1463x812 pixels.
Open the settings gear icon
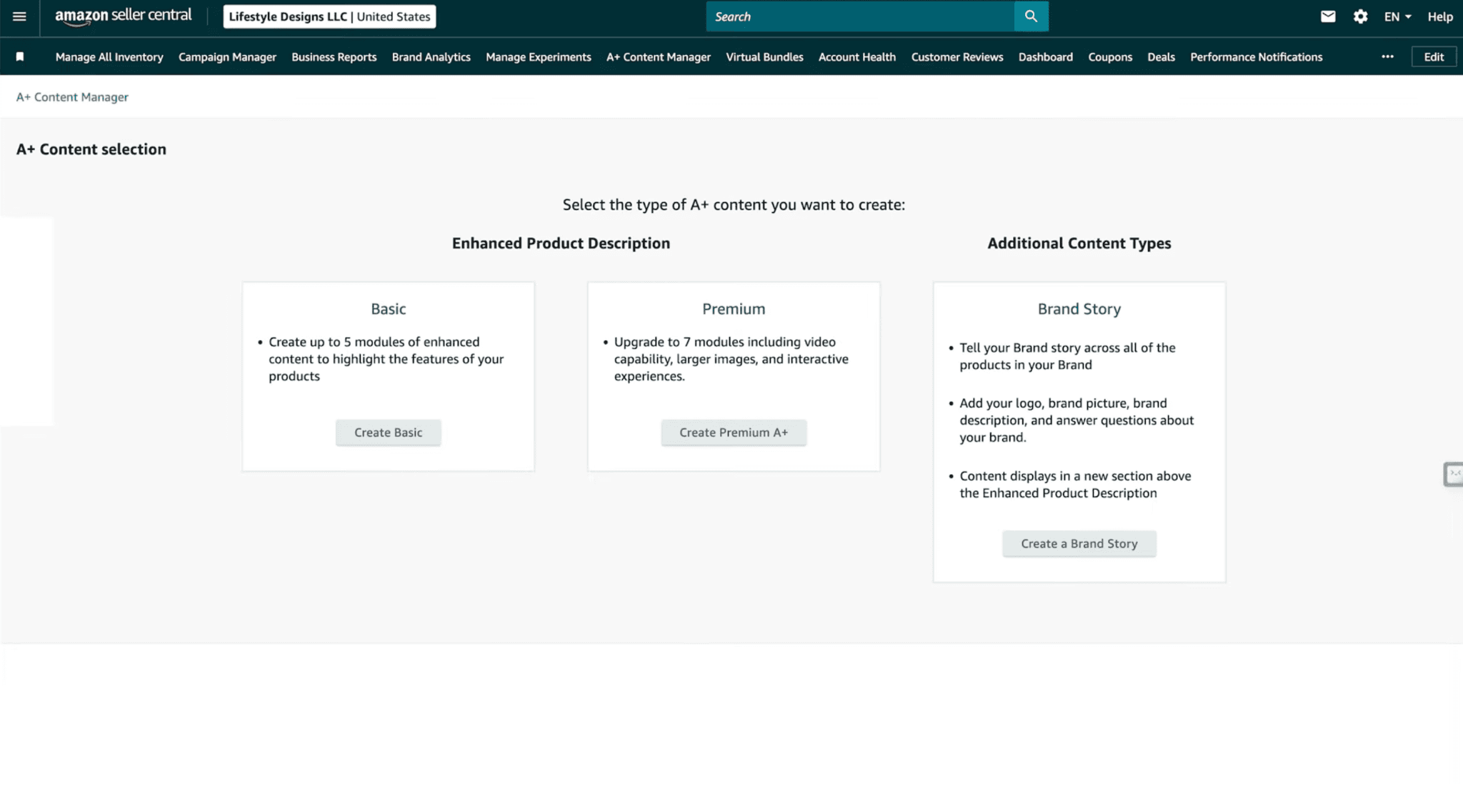(1360, 16)
